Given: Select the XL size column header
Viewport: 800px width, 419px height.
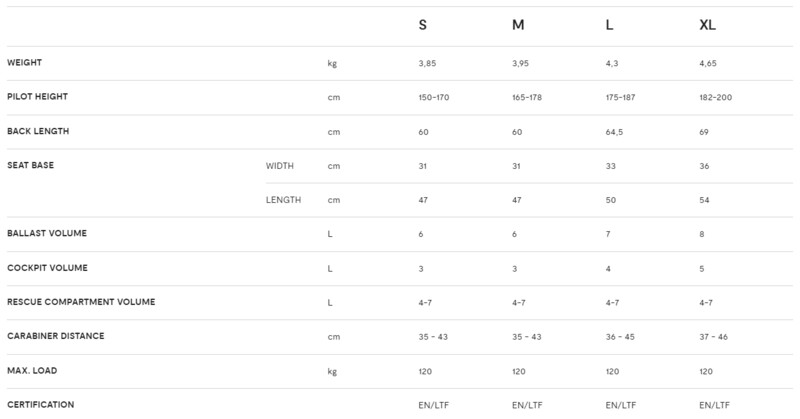Looking at the screenshot, I should [707, 25].
